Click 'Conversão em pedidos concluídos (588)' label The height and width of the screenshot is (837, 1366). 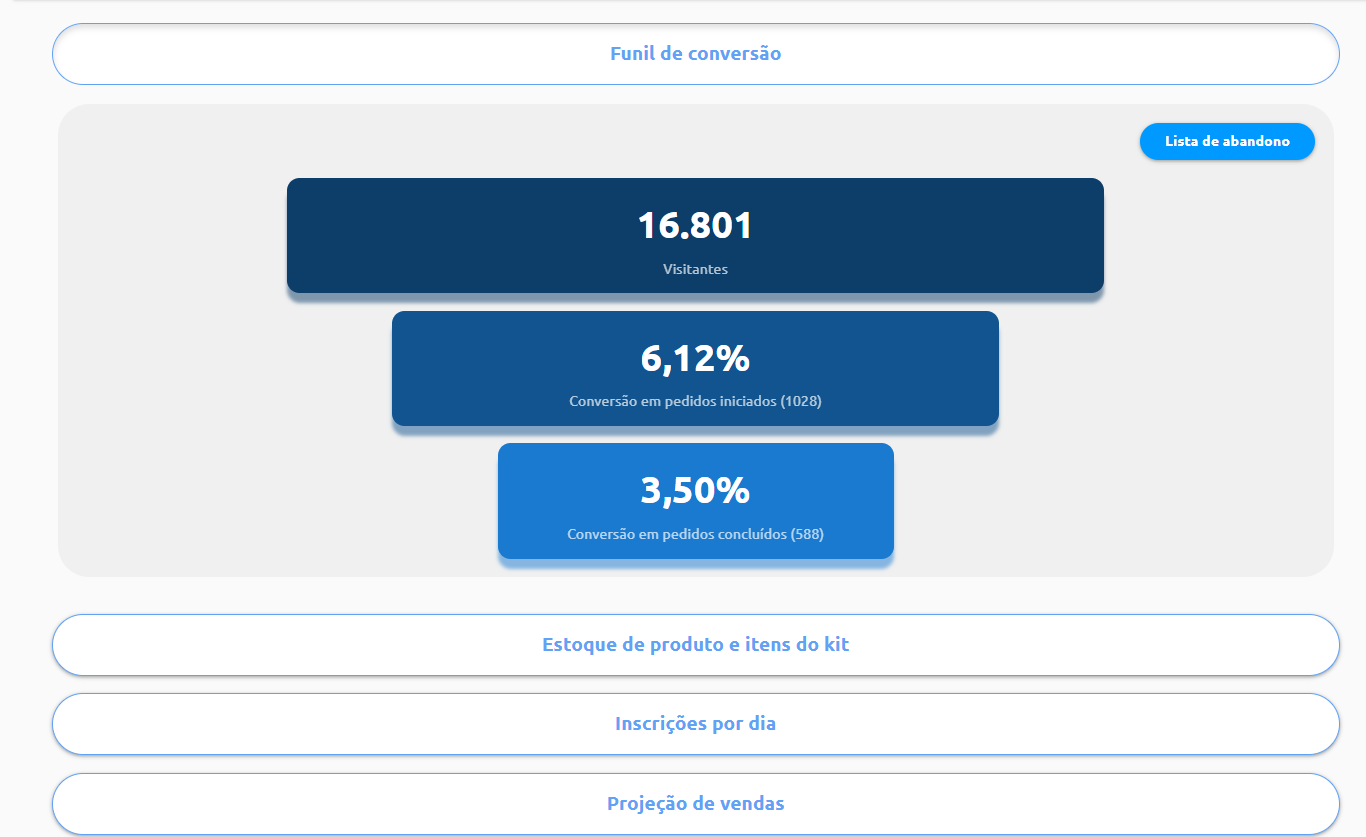[x=695, y=534]
